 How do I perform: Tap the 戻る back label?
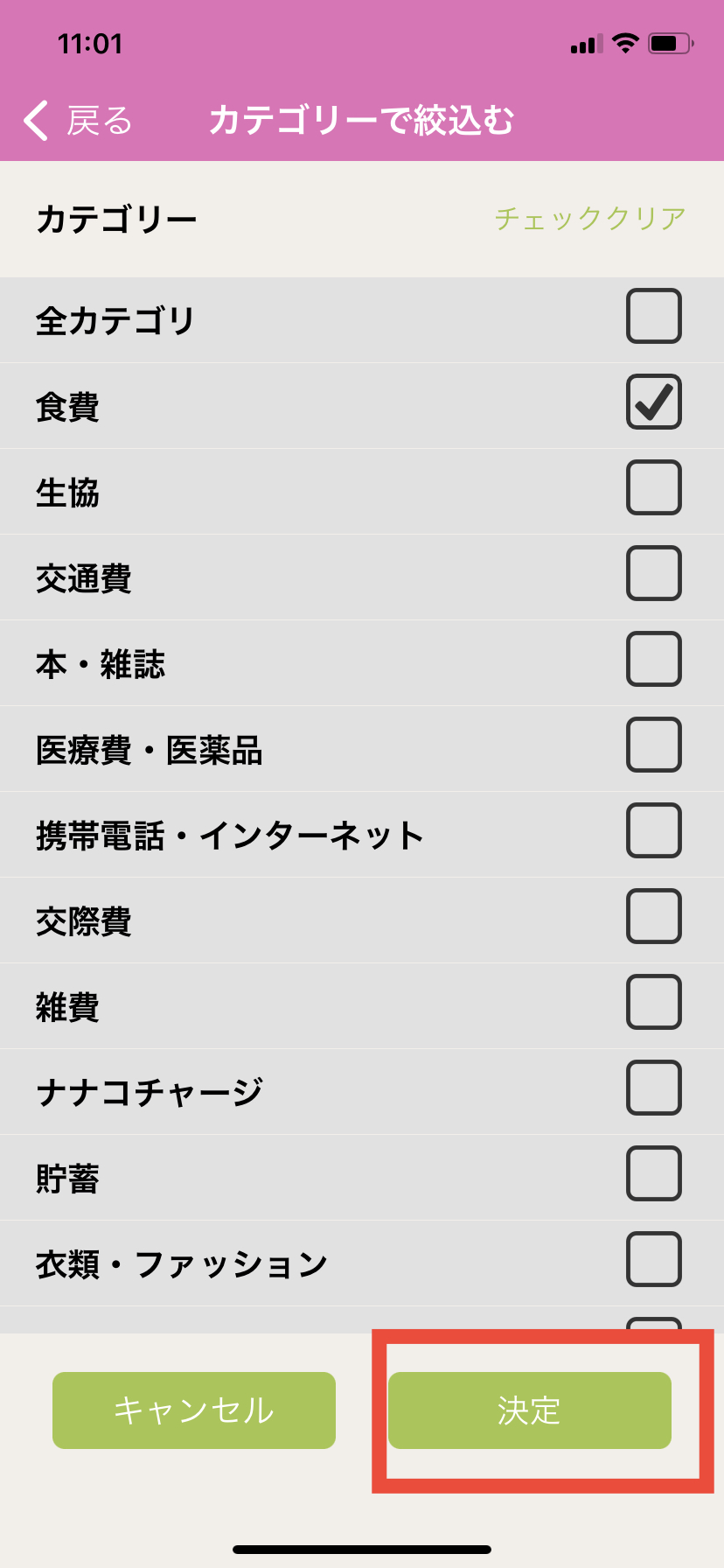point(99,121)
